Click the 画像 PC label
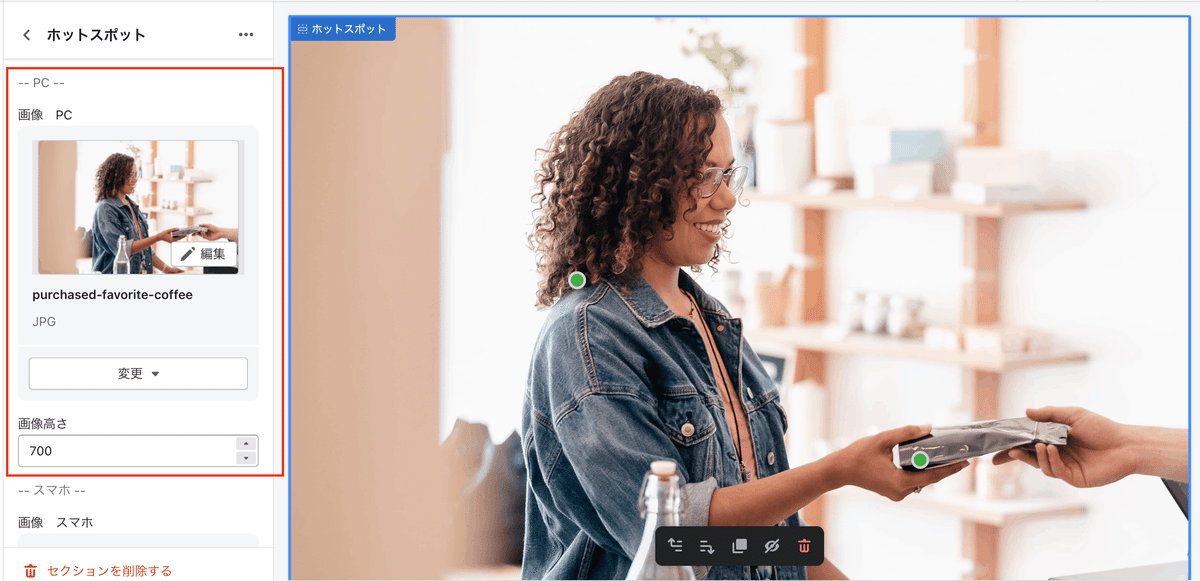 pyautogui.click(x=45, y=115)
